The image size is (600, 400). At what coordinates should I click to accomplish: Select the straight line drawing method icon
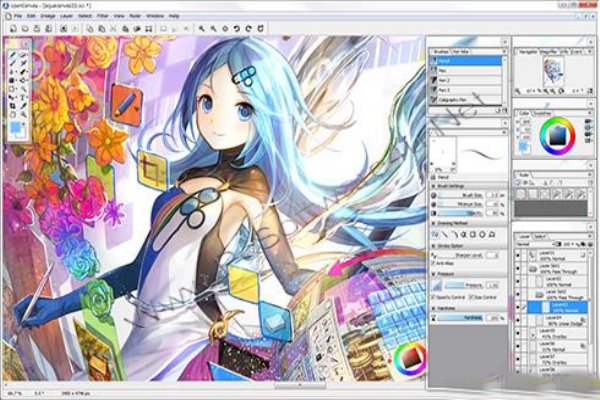445,234
